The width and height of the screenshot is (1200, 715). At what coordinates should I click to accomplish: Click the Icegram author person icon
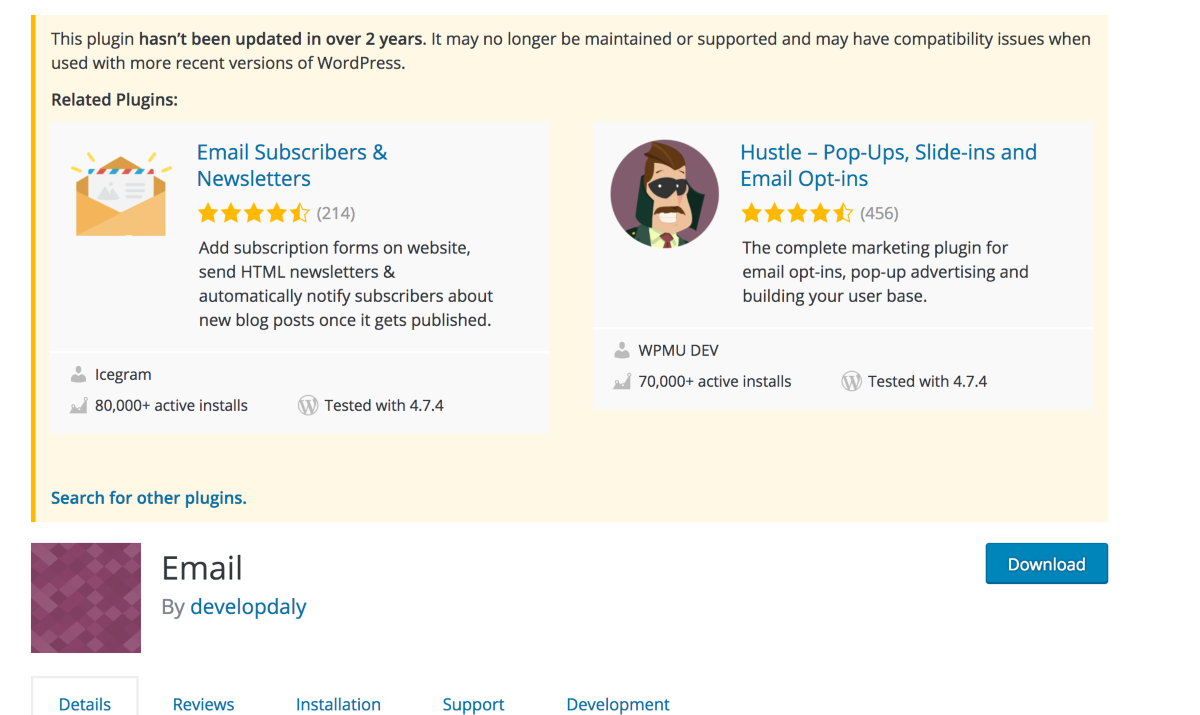coord(78,375)
